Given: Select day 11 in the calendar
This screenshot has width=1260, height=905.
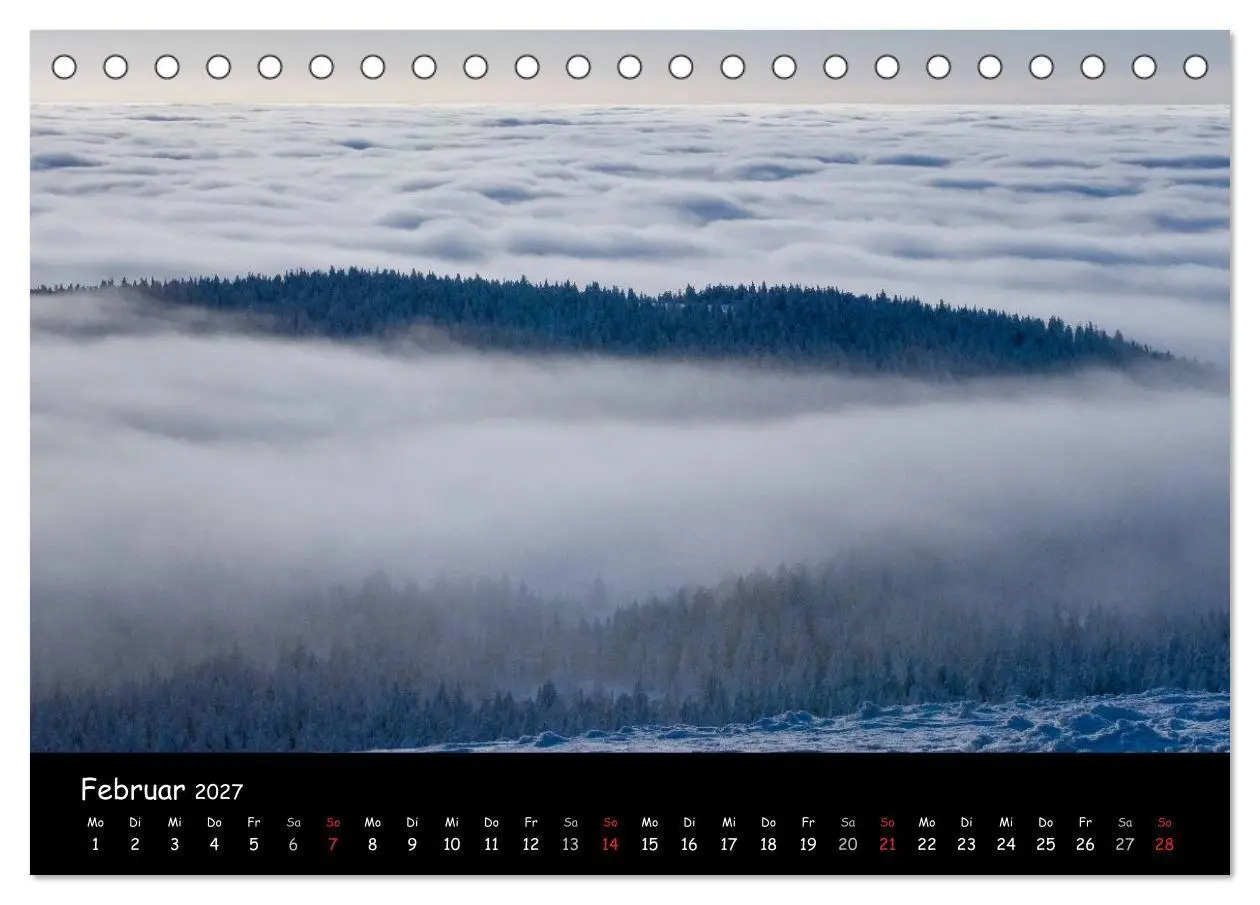Looking at the screenshot, I should tap(491, 844).
